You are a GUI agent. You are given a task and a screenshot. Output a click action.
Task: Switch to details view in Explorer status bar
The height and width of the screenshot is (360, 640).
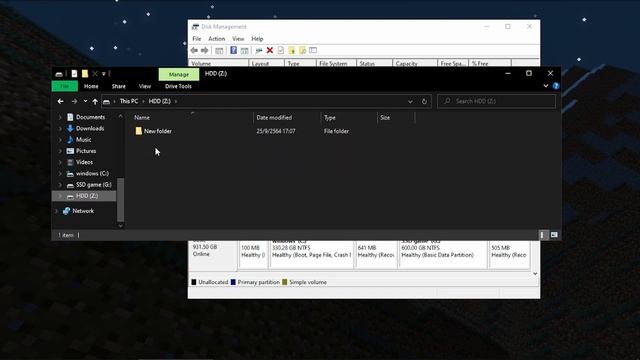[x=542, y=235]
